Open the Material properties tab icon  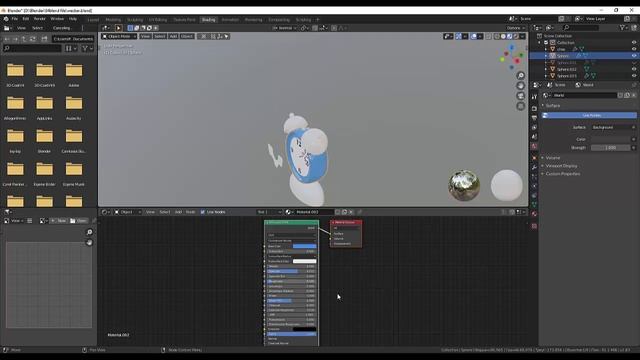click(x=534, y=213)
